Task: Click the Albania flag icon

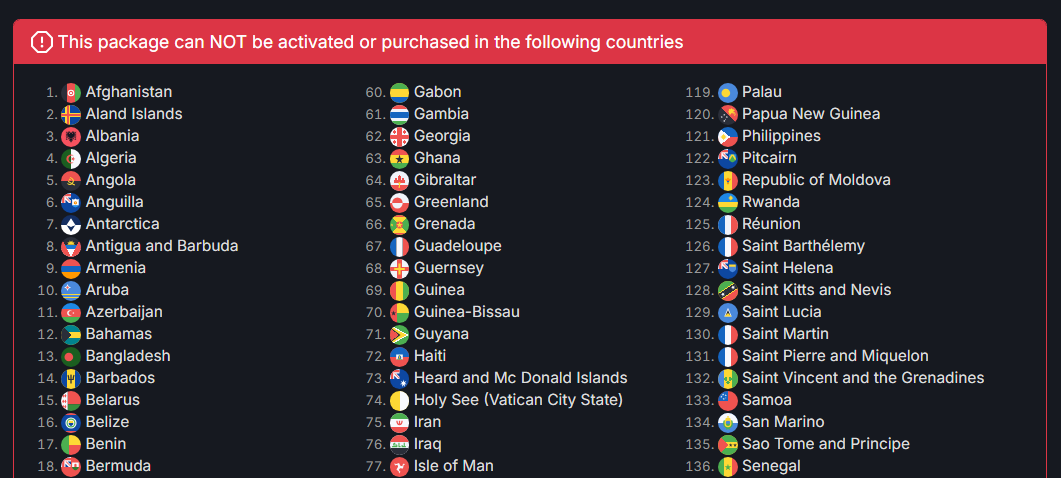Action: pyautogui.click(x=71, y=137)
